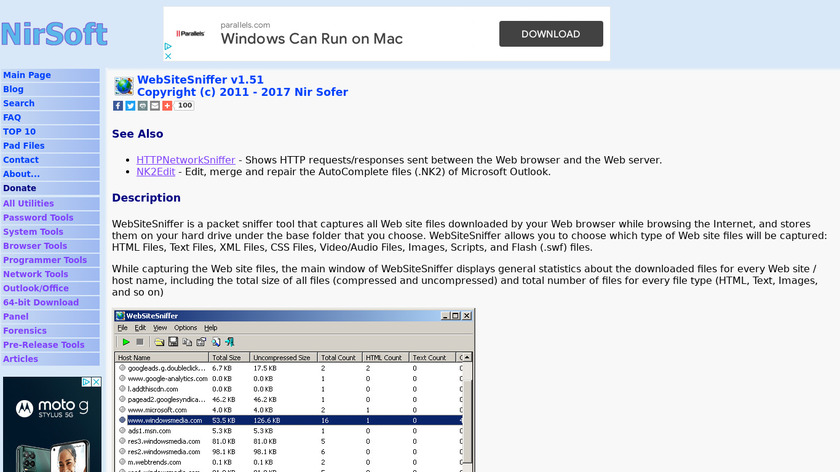The image size is (840, 472).
Task: Open the NK2Edit link
Action: pos(156,172)
